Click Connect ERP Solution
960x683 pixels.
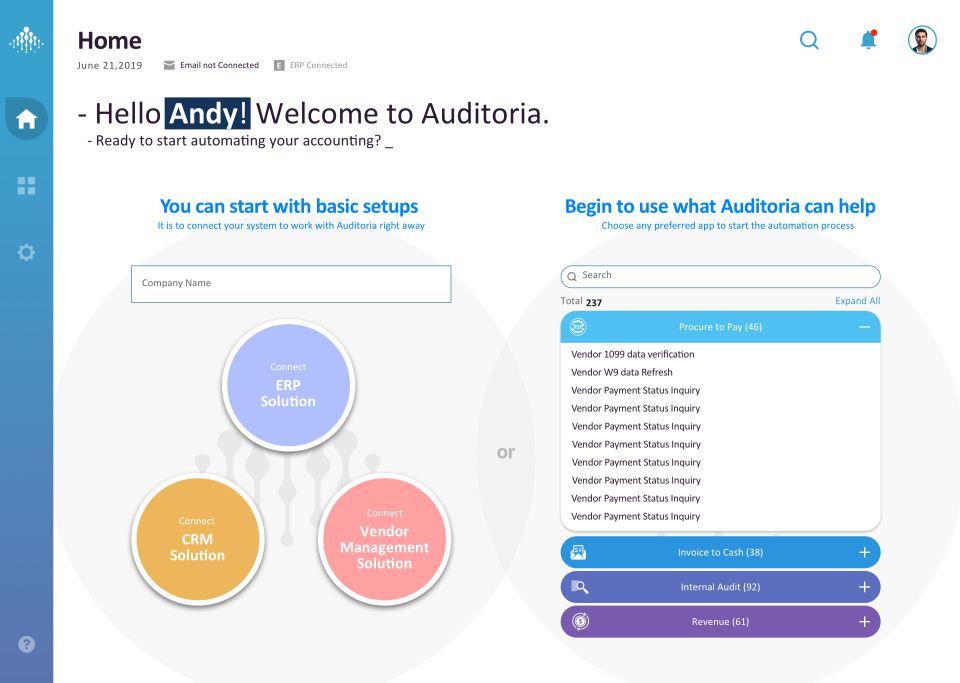288,385
